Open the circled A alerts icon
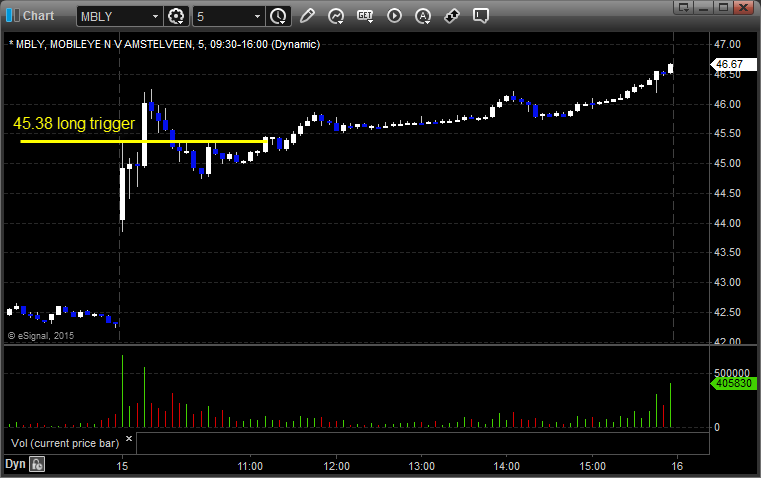This screenshot has width=761, height=478. tap(423, 16)
